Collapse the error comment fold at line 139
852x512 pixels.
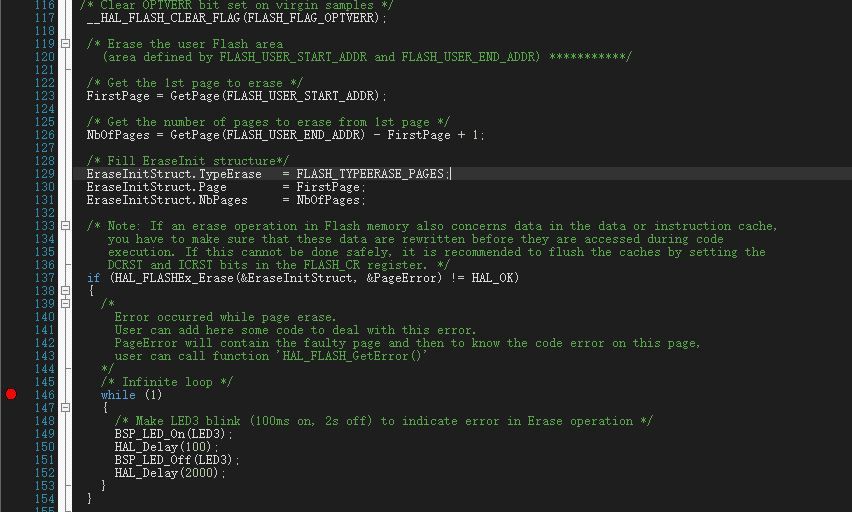click(x=65, y=304)
